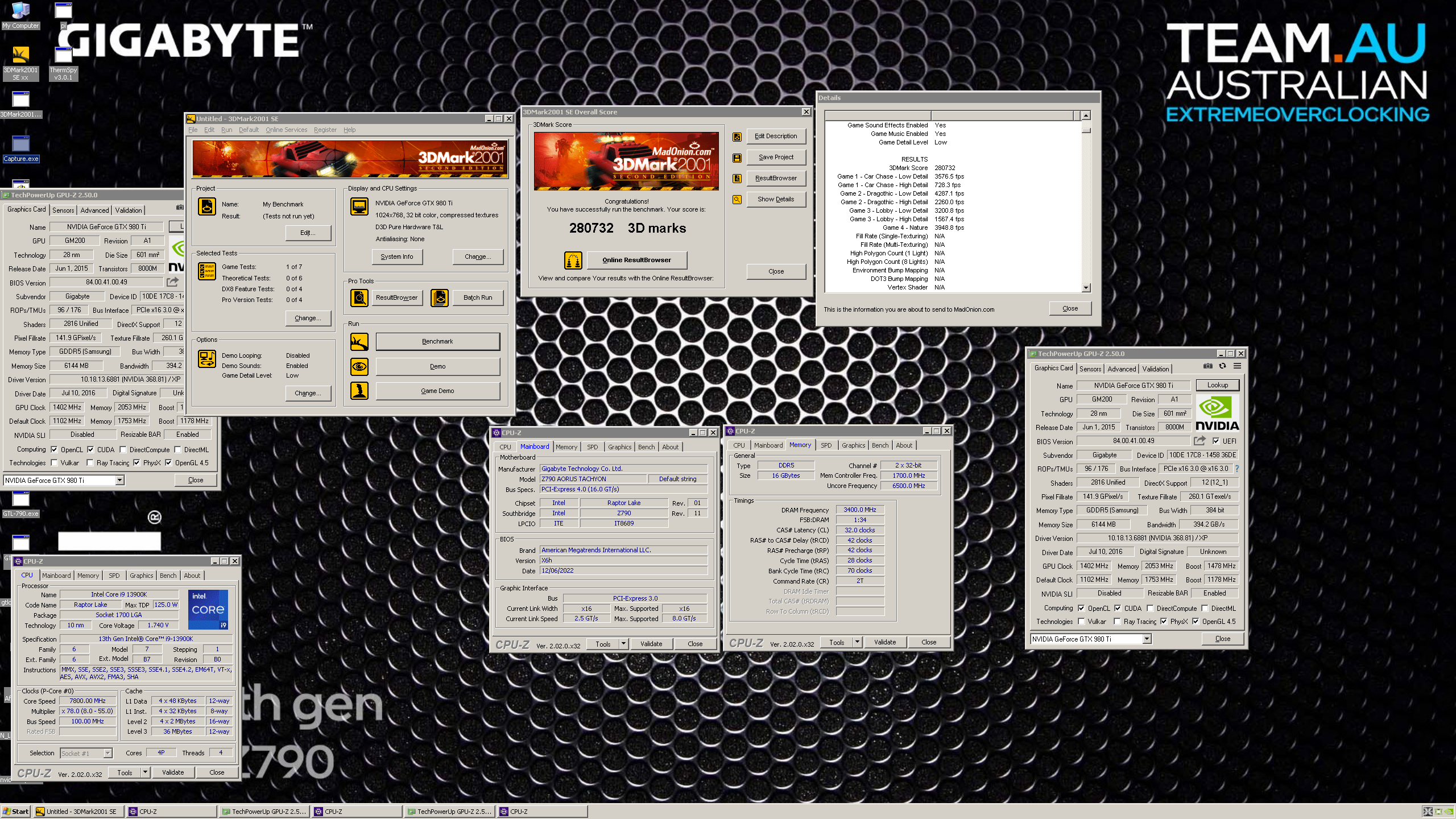
Task: Open the File menu in 3DMark2001
Action: [193, 130]
